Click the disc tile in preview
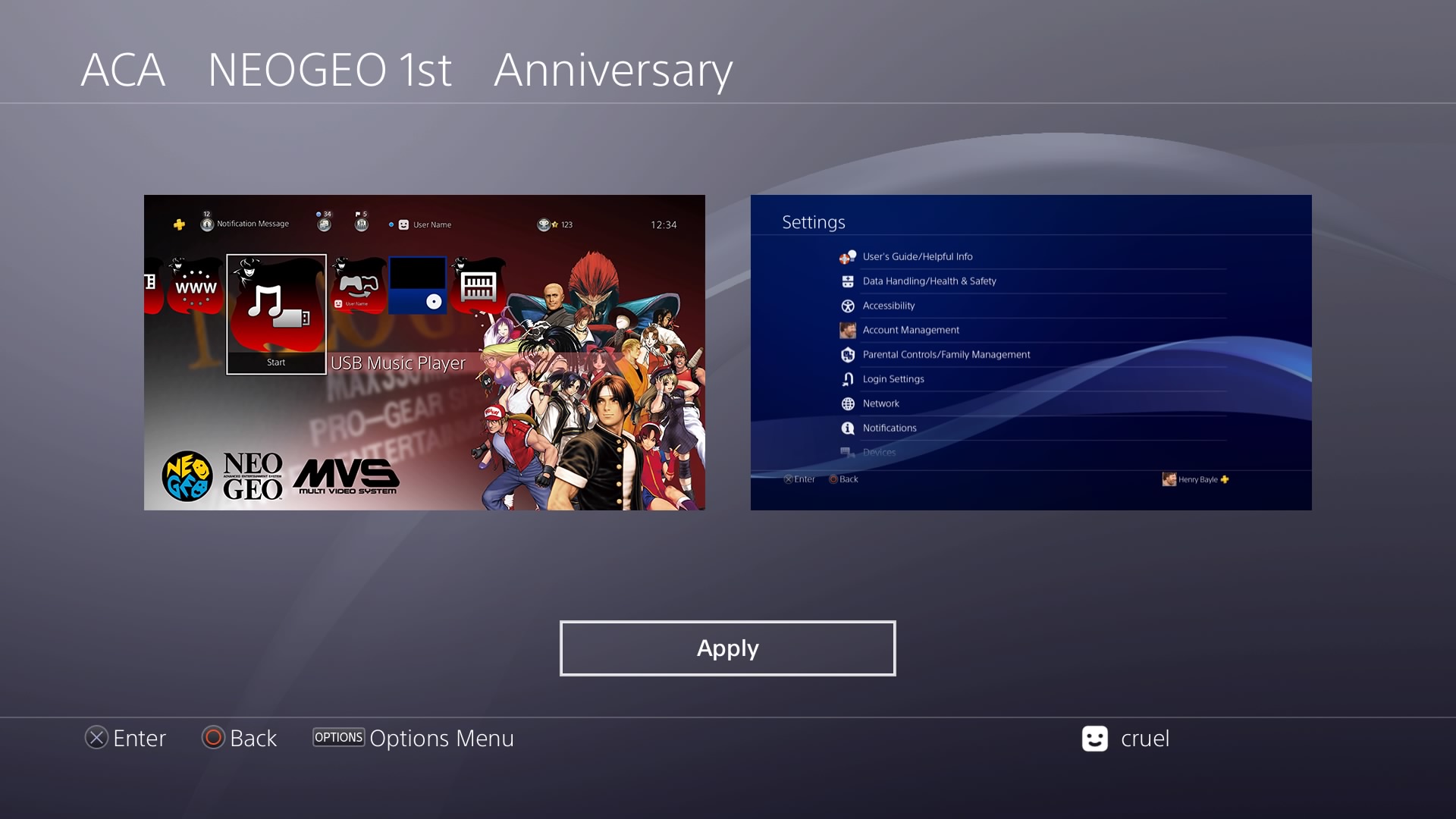Image resolution: width=1456 pixels, height=819 pixels. pyautogui.click(x=418, y=285)
